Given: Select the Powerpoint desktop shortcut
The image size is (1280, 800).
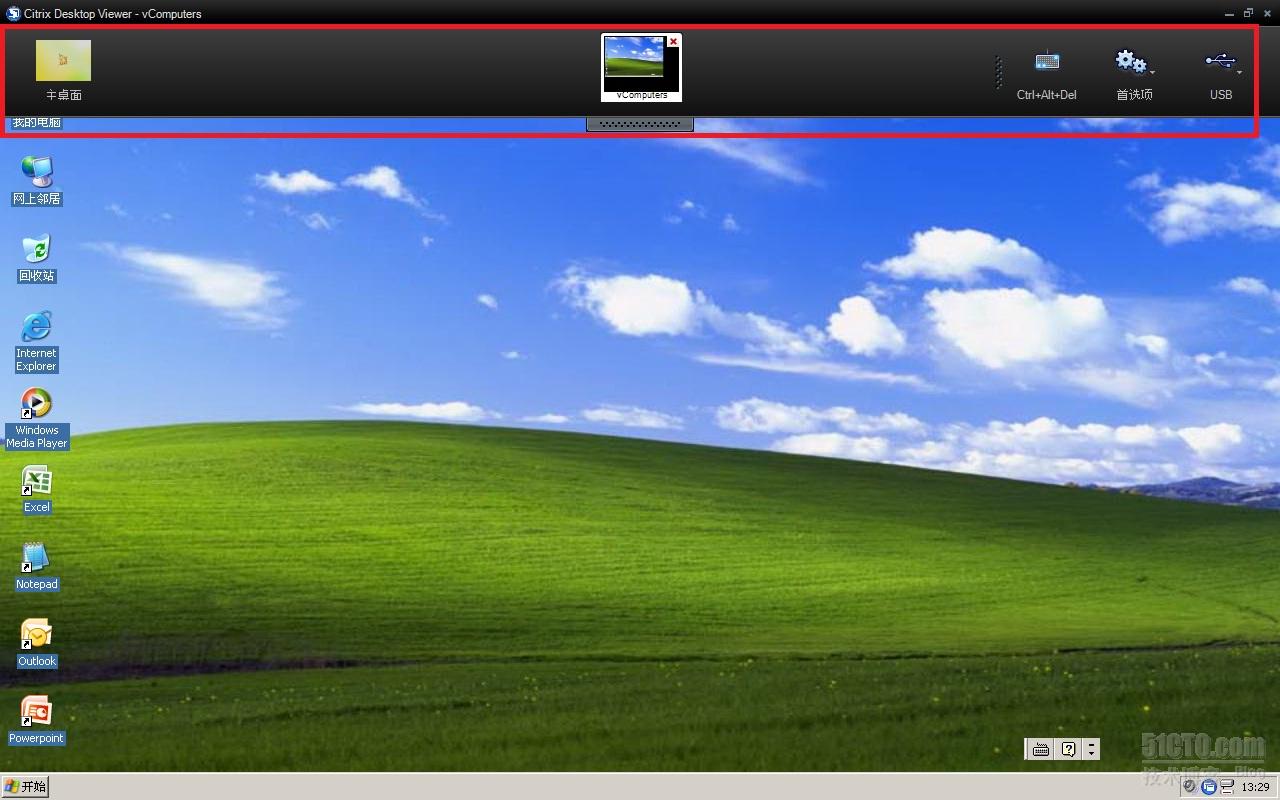Looking at the screenshot, I should coord(37,721).
